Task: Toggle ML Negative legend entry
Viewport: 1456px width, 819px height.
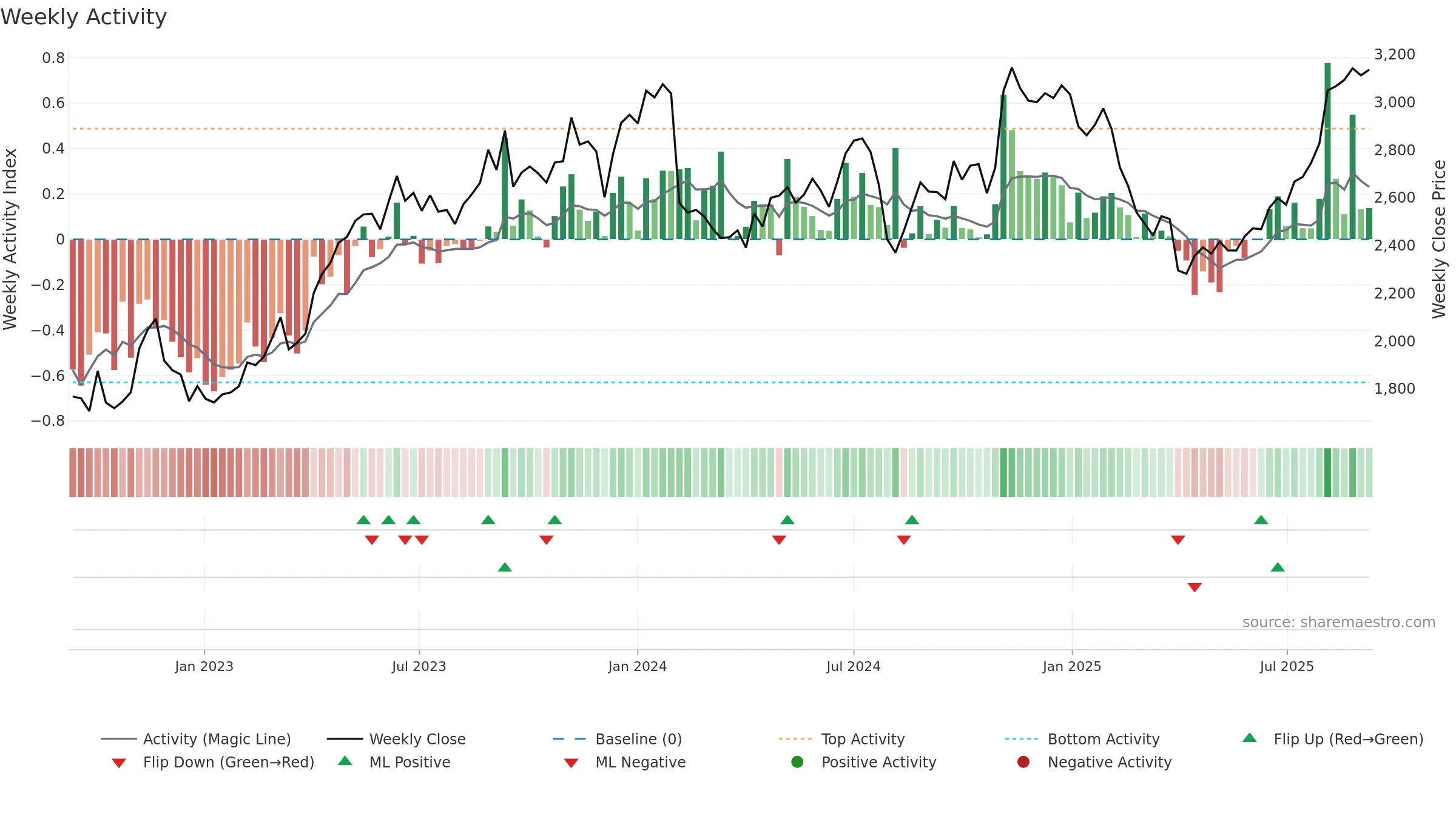Action: click(625, 762)
